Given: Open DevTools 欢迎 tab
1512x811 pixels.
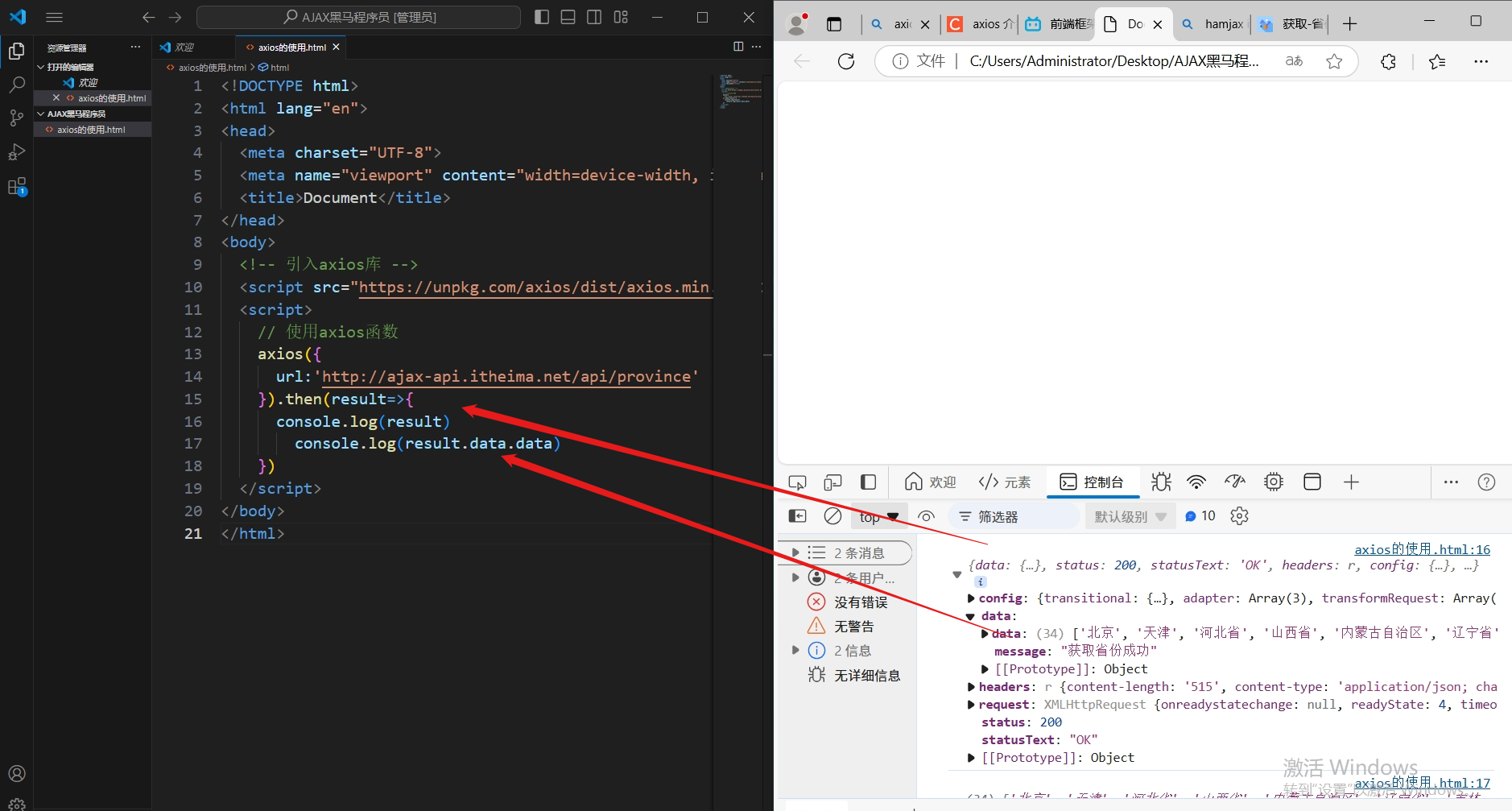Looking at the screenshot, I should pyautogui.click(x=930, y=482).
